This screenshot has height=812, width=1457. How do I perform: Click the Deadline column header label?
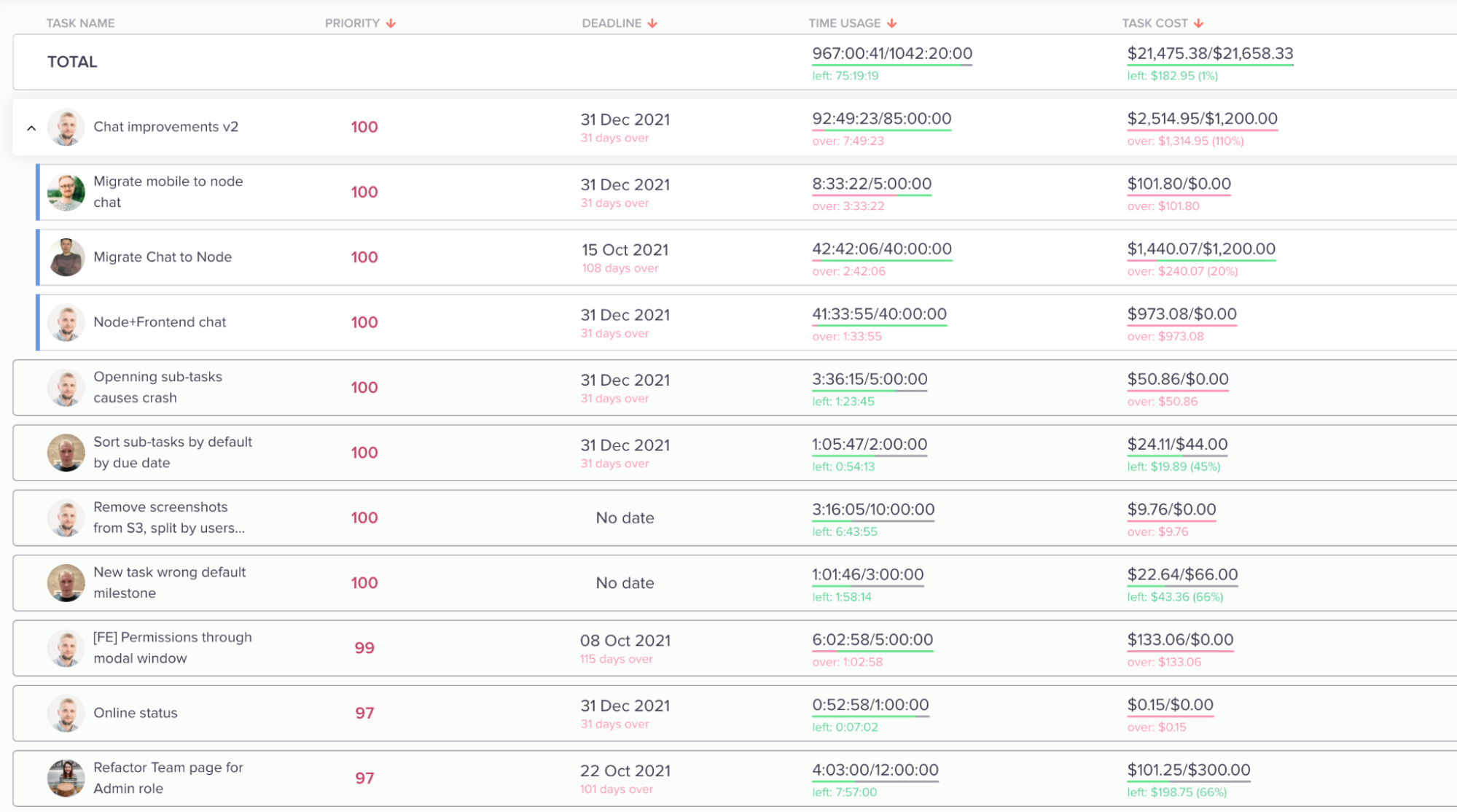pos(612,23)
